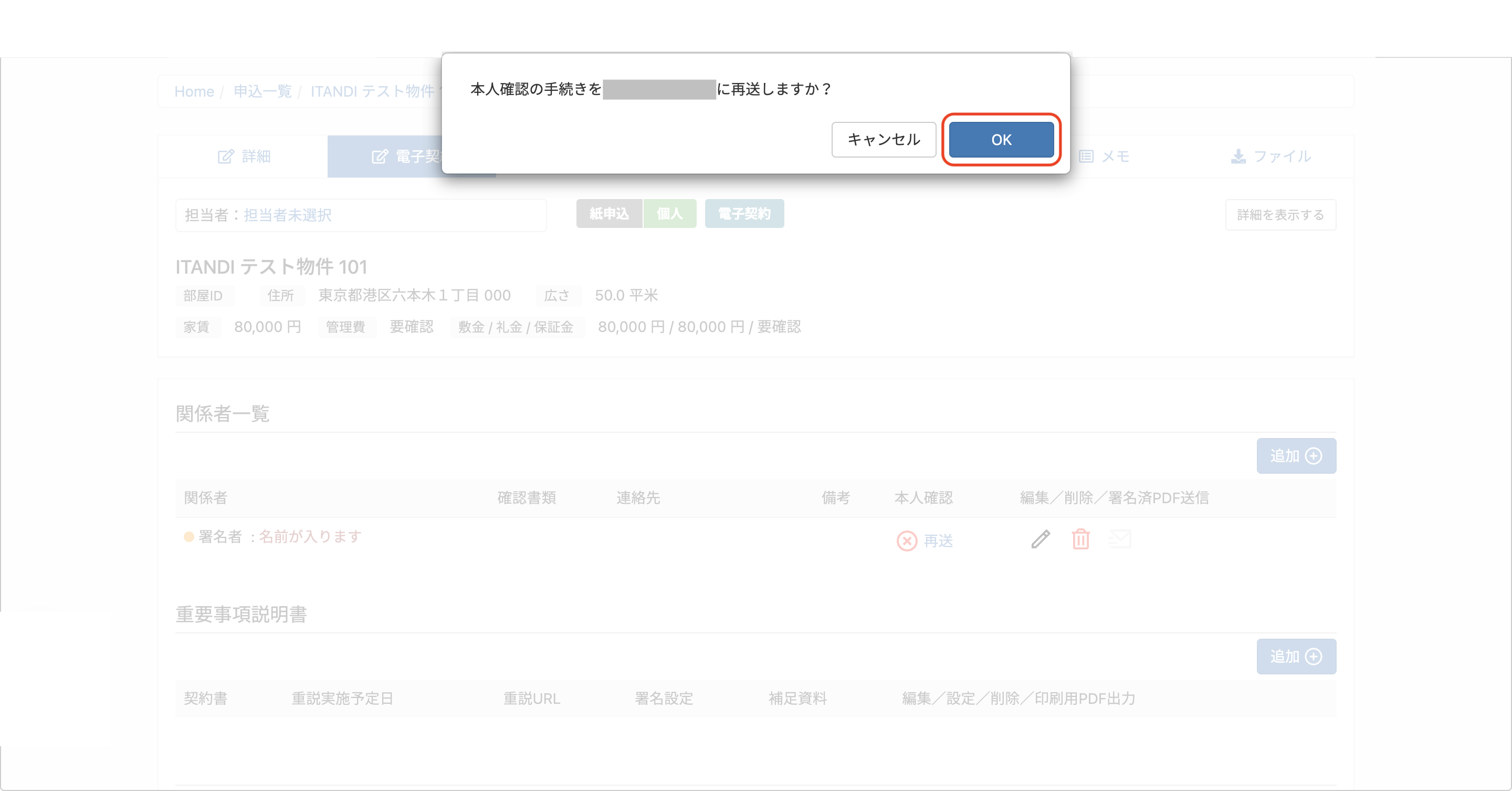Edit the signer with pencil icon
The width and height of the screenshot is (1512, 791).
pos(1041,539)
